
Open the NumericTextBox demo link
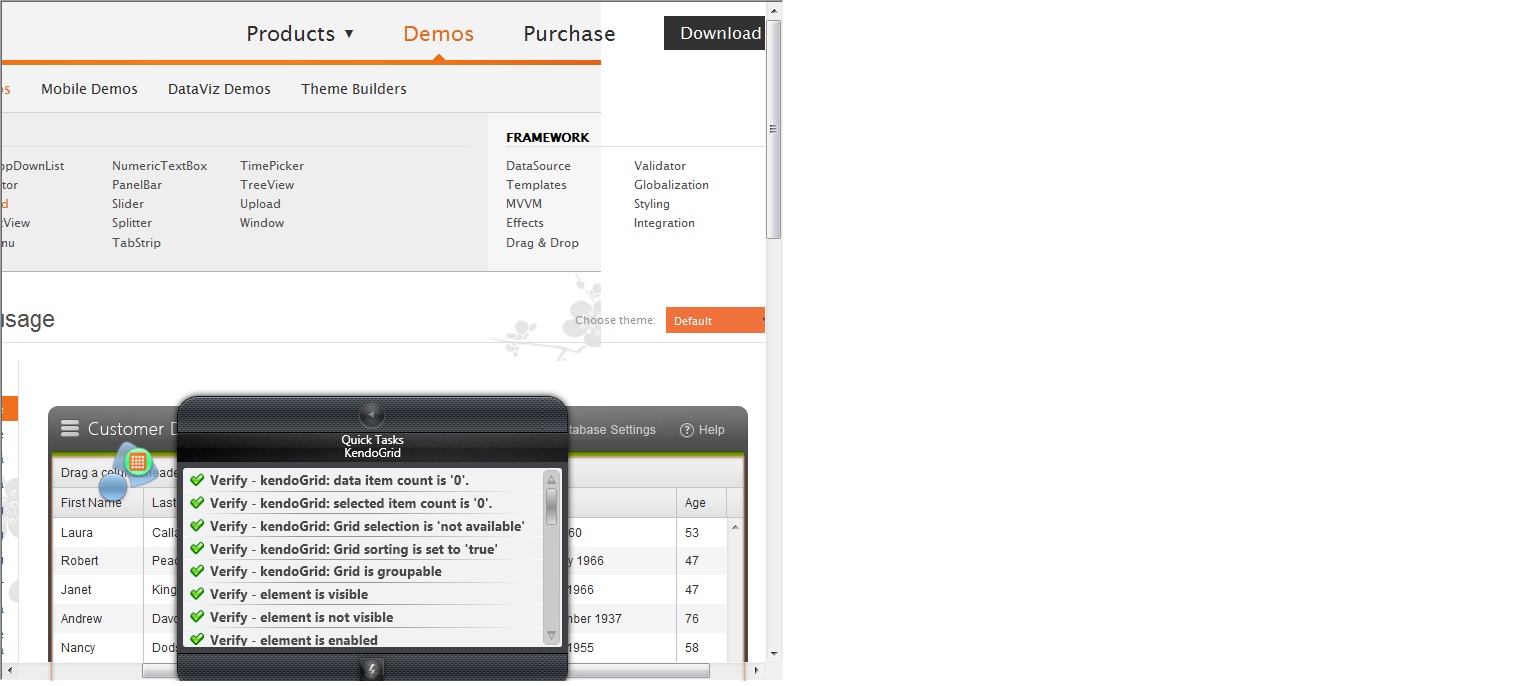click(159, 166)
